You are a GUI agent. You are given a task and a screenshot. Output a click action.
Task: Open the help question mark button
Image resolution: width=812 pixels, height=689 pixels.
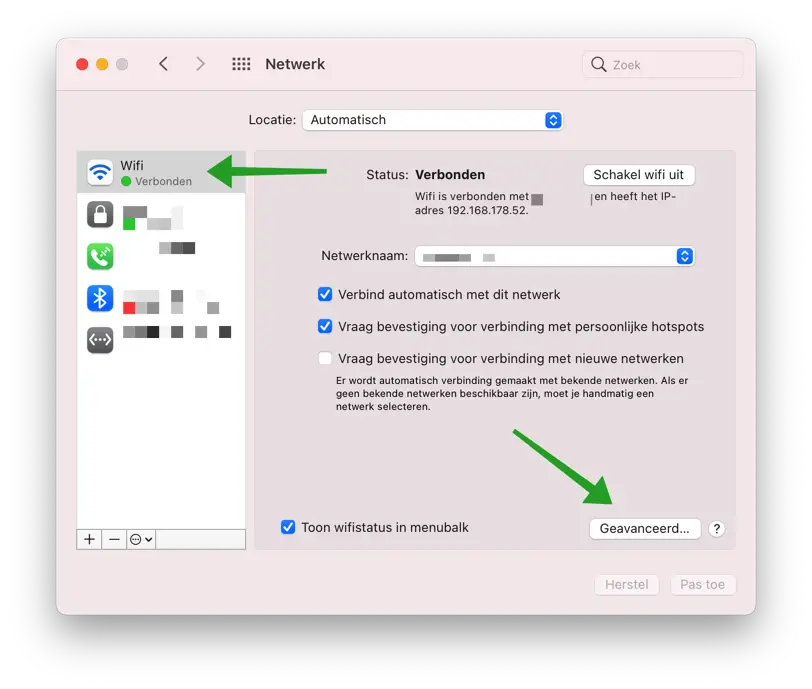pos(717,529)
